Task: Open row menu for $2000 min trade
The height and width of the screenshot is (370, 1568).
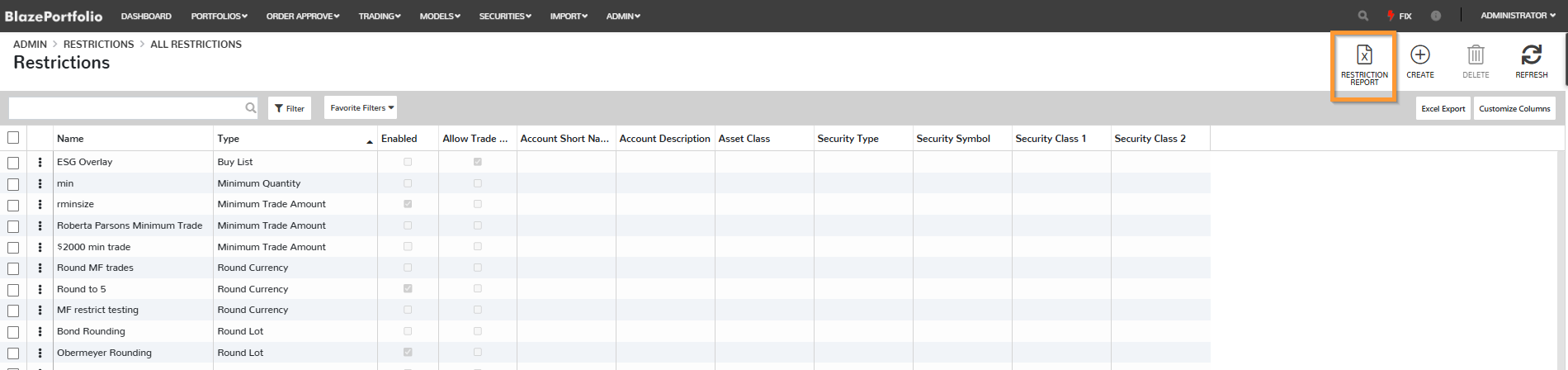Action: [x=40, y=247]
